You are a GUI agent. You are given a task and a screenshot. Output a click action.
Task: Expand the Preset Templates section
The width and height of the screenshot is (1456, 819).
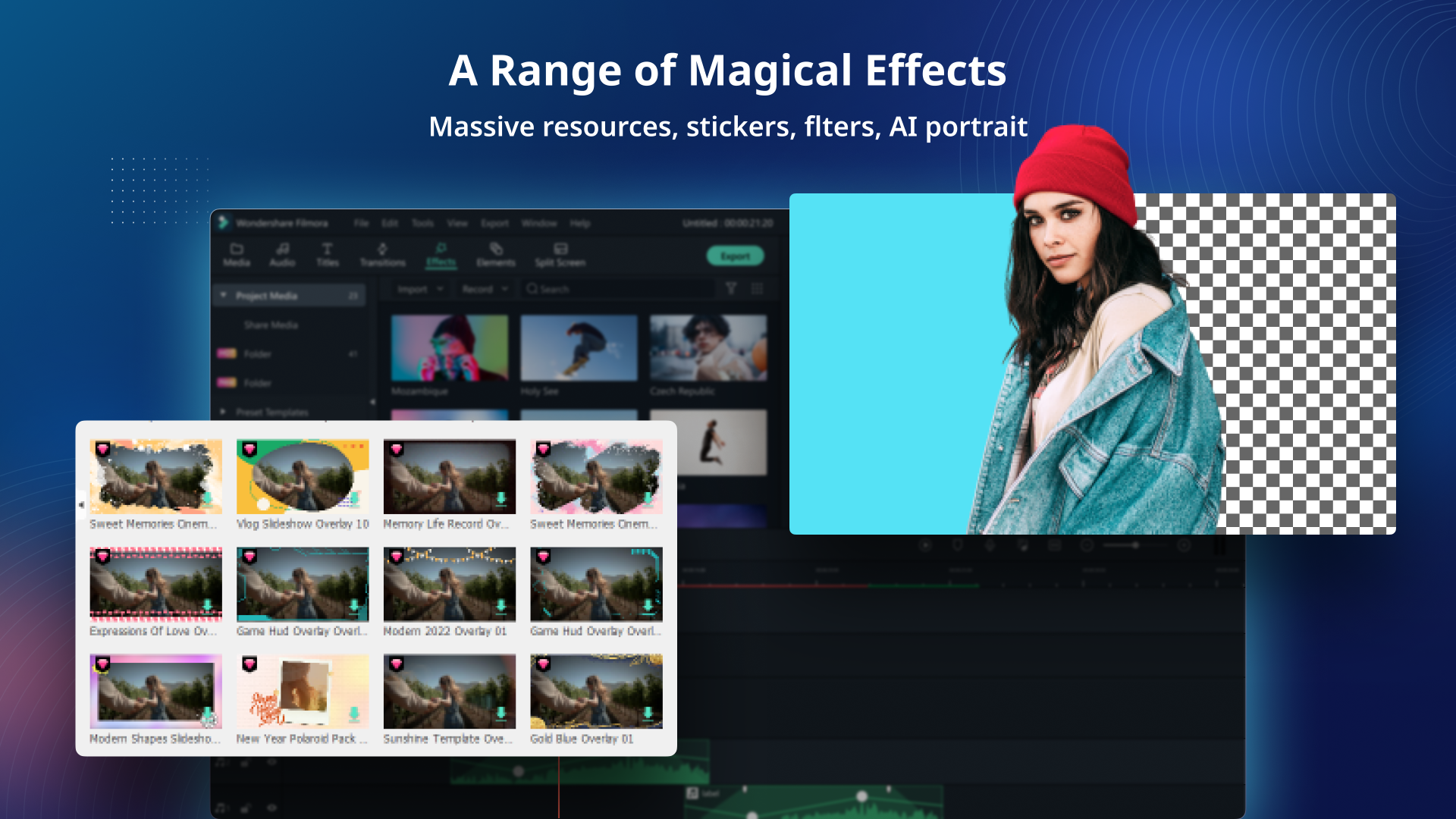pyautogui.click(x=224, y=411)
